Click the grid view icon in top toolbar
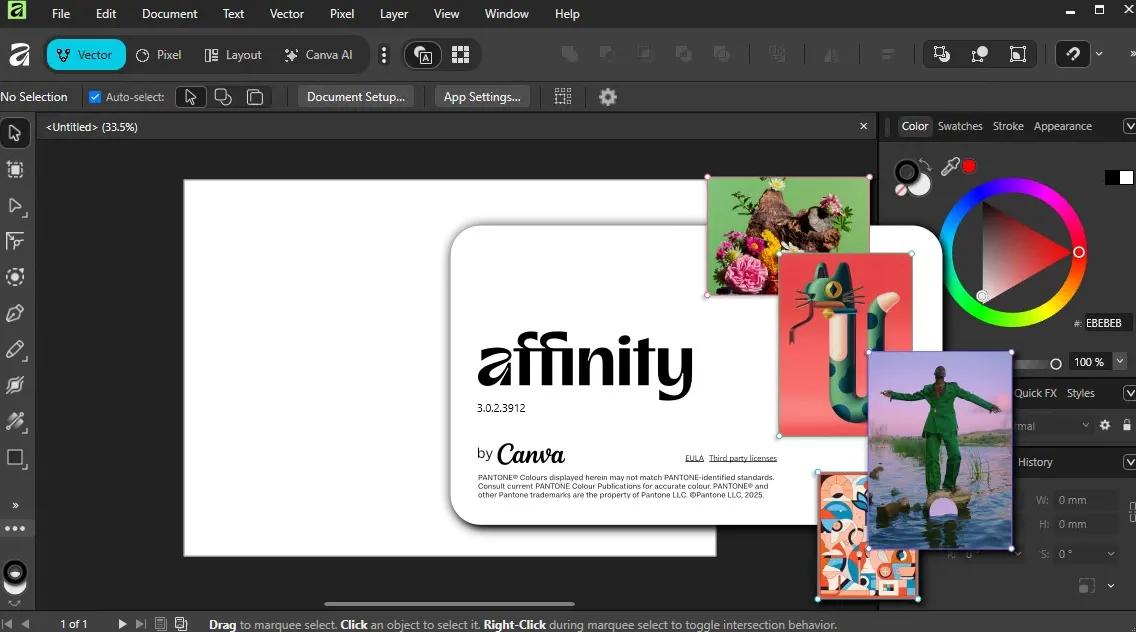 click(461, 55)
